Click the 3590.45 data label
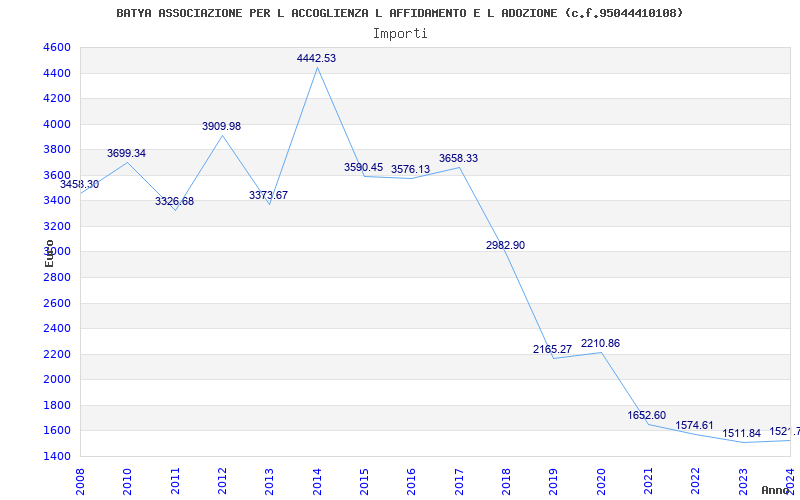This screenshot has height=500, width=800. [363, 167]
